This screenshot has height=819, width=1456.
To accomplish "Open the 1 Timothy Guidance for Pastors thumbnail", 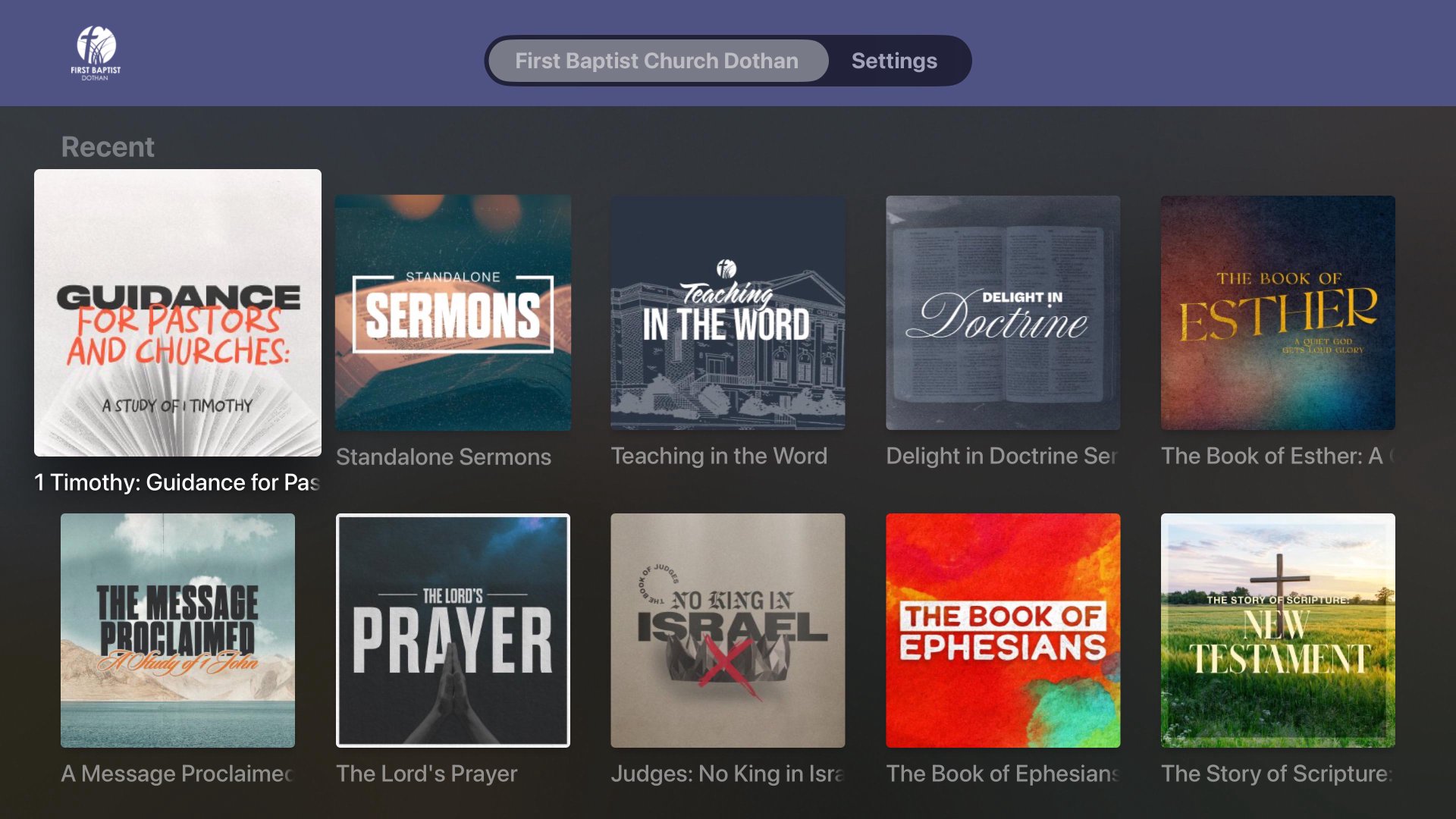I will (177, 312).
